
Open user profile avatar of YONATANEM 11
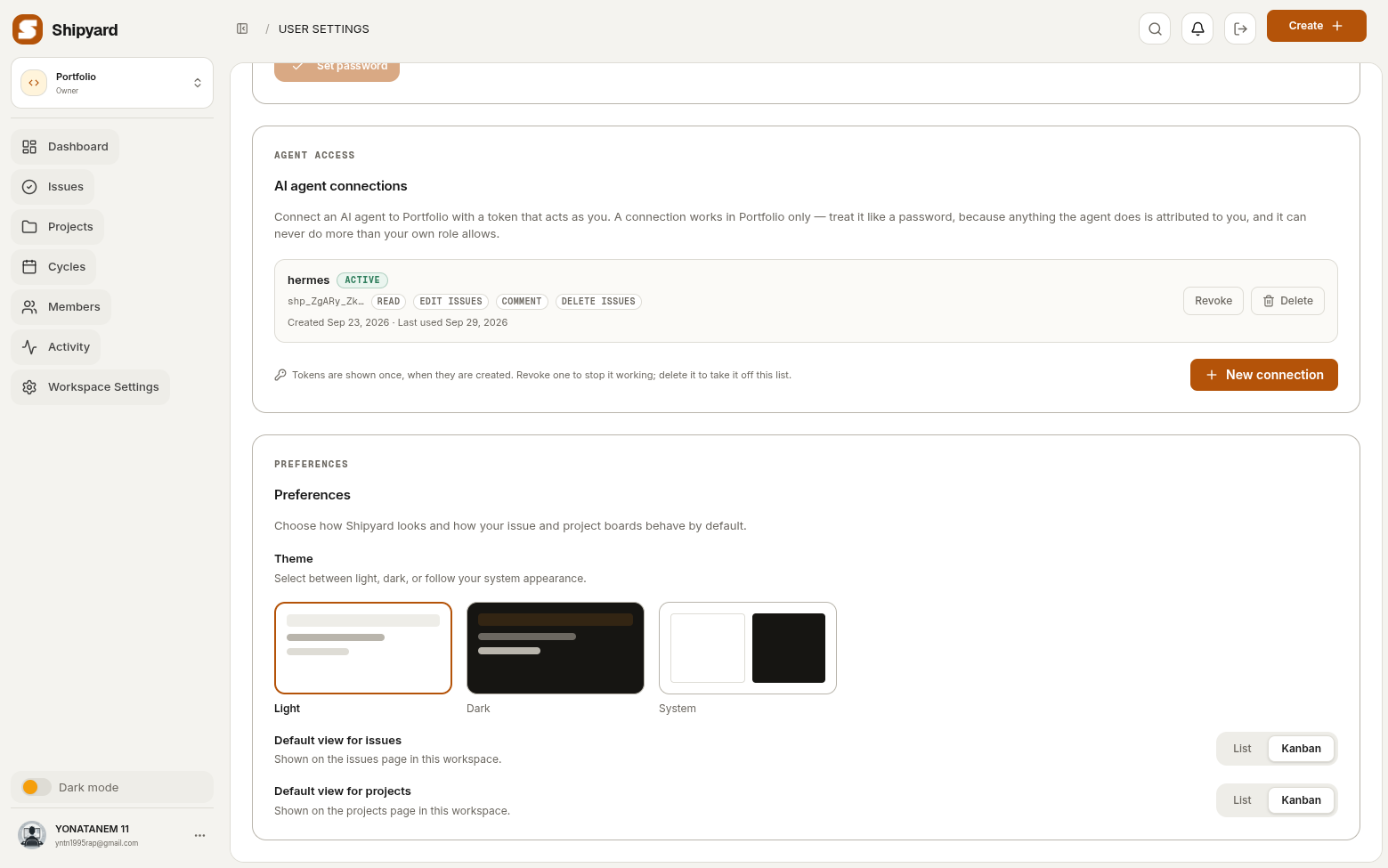(x=32, y=835)
